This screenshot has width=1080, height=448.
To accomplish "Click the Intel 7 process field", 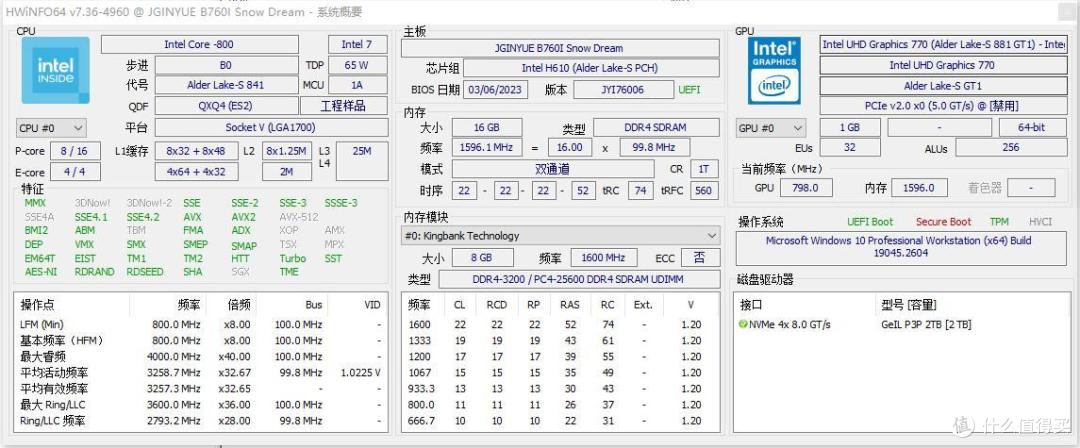I will 357,45.
